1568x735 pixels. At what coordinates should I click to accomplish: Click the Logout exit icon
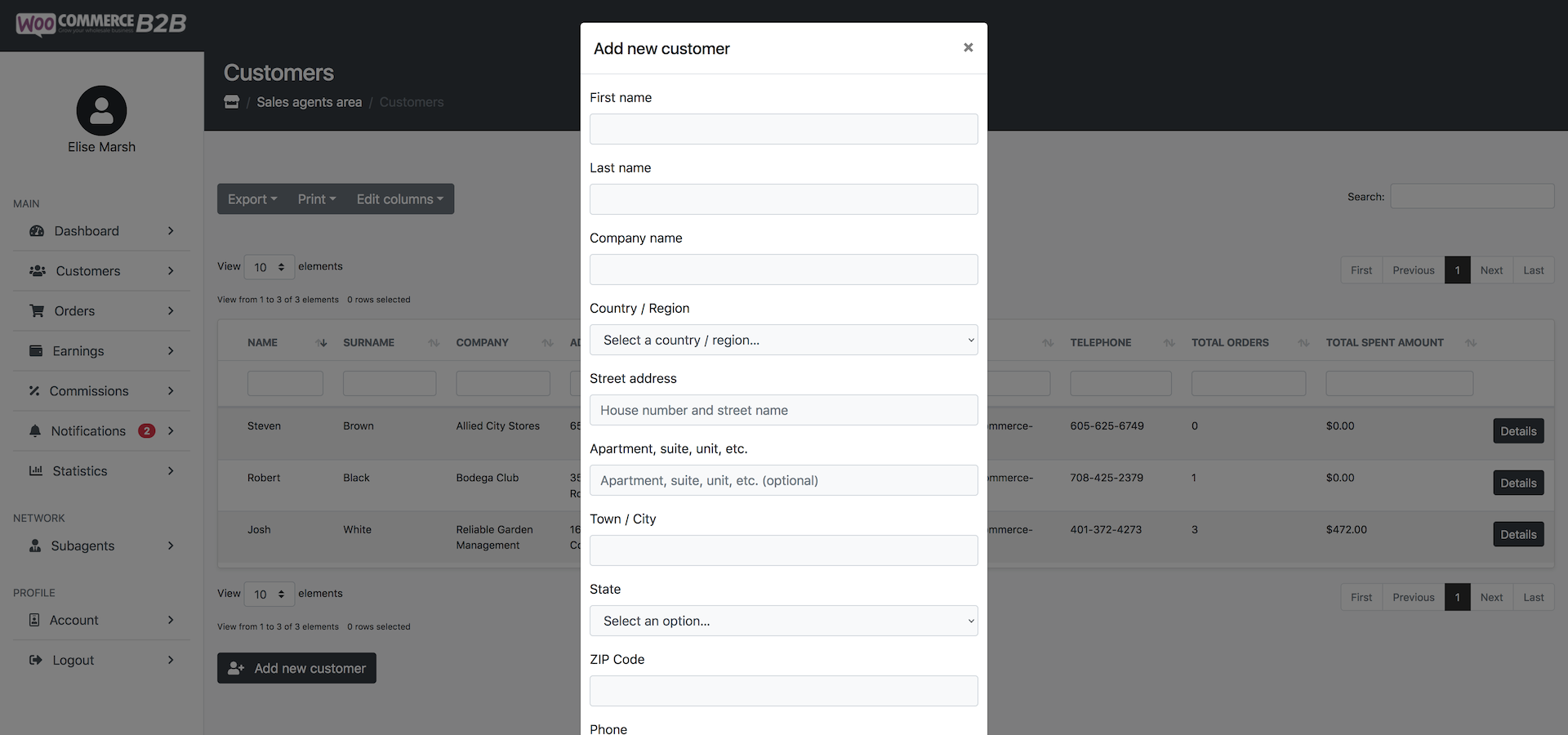(x=36, y=661)
